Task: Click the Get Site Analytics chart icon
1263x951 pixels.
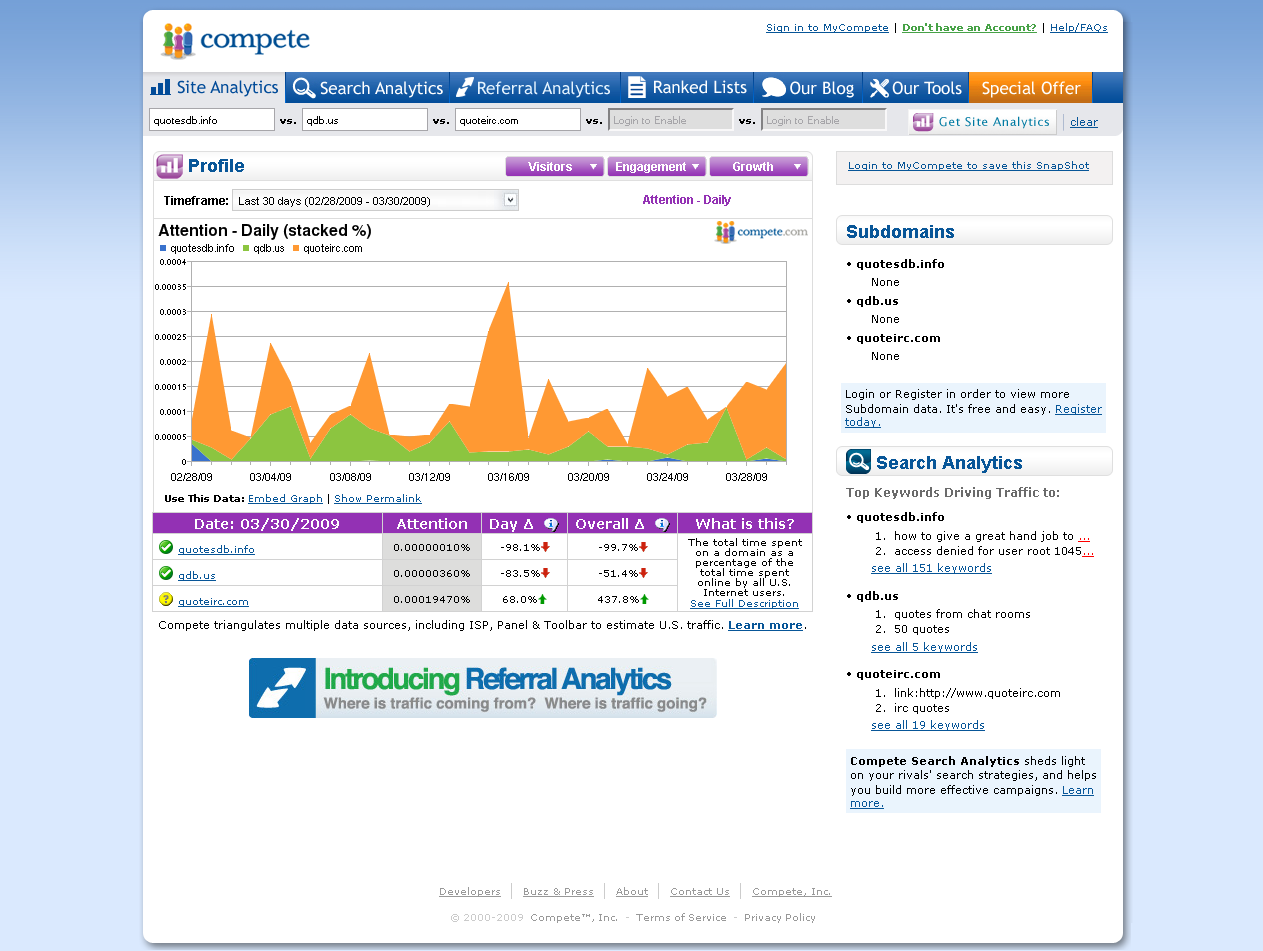Action: pyautogui.click(x=923, y=122)
